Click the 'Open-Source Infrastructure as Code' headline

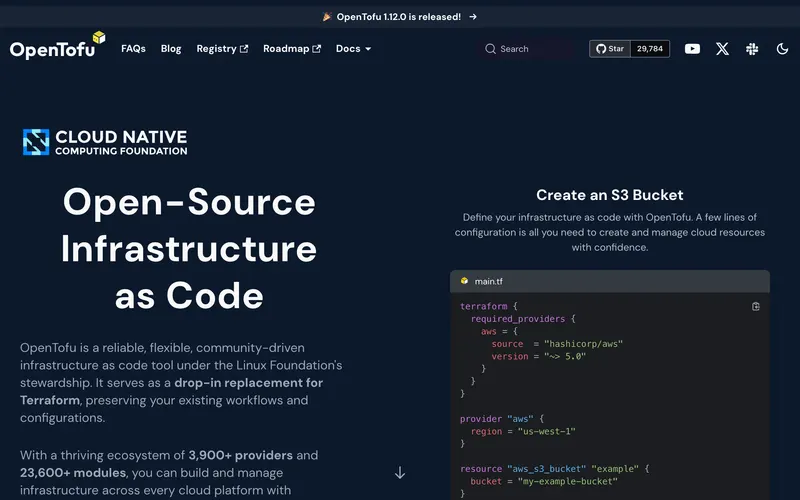point(189,248)
